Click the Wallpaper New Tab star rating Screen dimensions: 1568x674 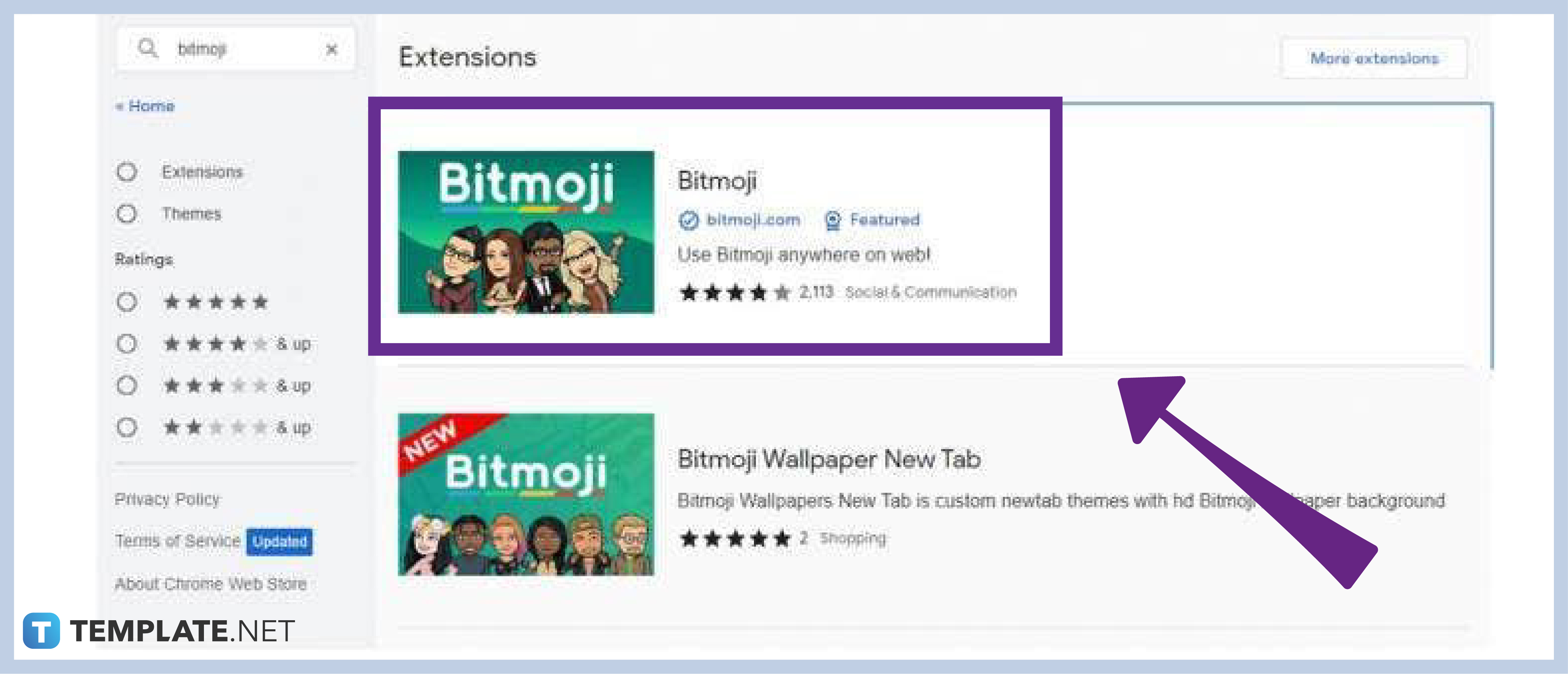[x=735, y=538]
